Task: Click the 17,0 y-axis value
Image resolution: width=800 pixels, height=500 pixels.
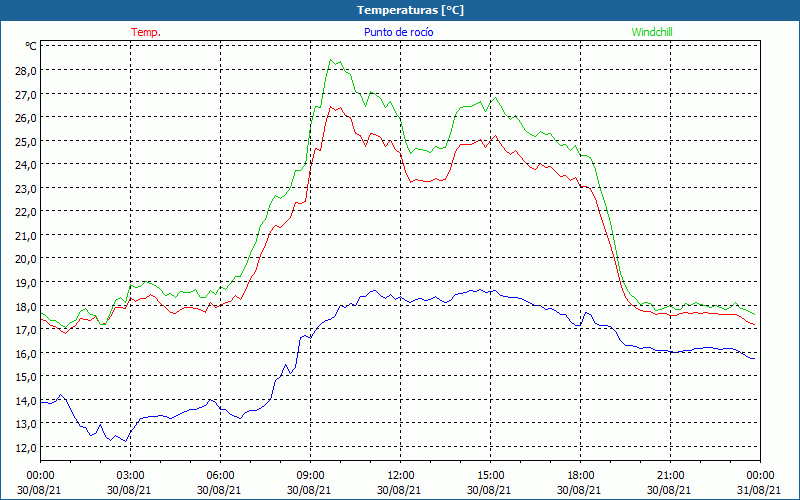Action: tap(26, 330)
